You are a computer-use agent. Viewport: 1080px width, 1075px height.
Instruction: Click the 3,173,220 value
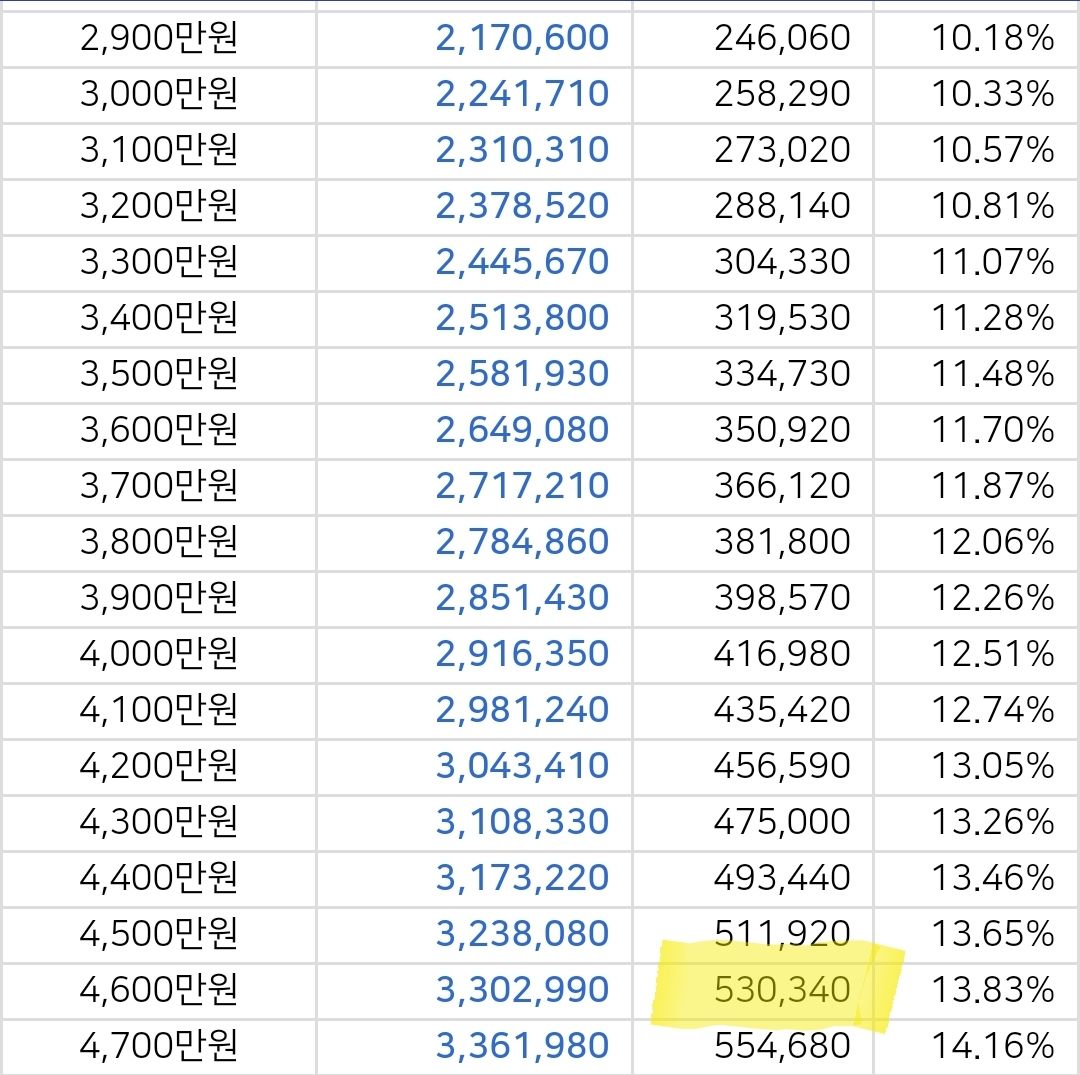(x=523, y=877)
